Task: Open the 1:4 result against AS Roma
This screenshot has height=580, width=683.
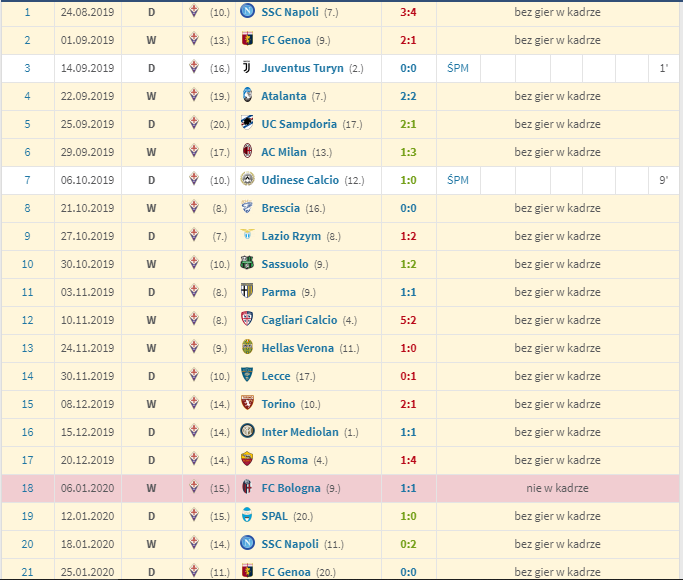Action: pos(408,460)
